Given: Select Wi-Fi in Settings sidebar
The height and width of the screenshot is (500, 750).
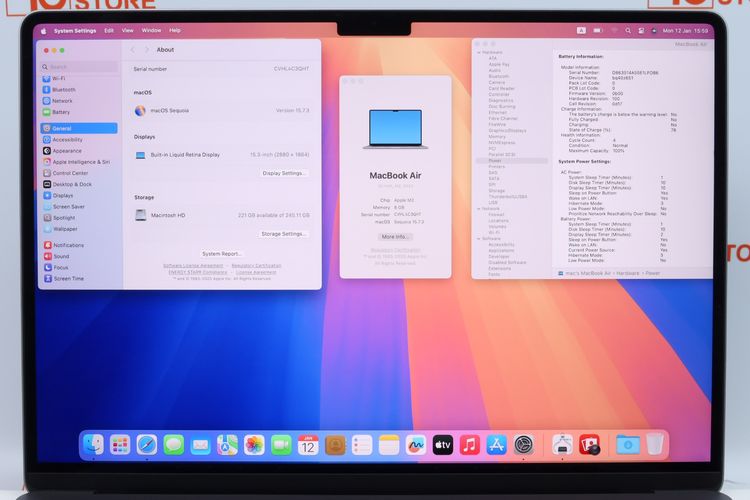Looking at the screenshot, I should (79, 78).
